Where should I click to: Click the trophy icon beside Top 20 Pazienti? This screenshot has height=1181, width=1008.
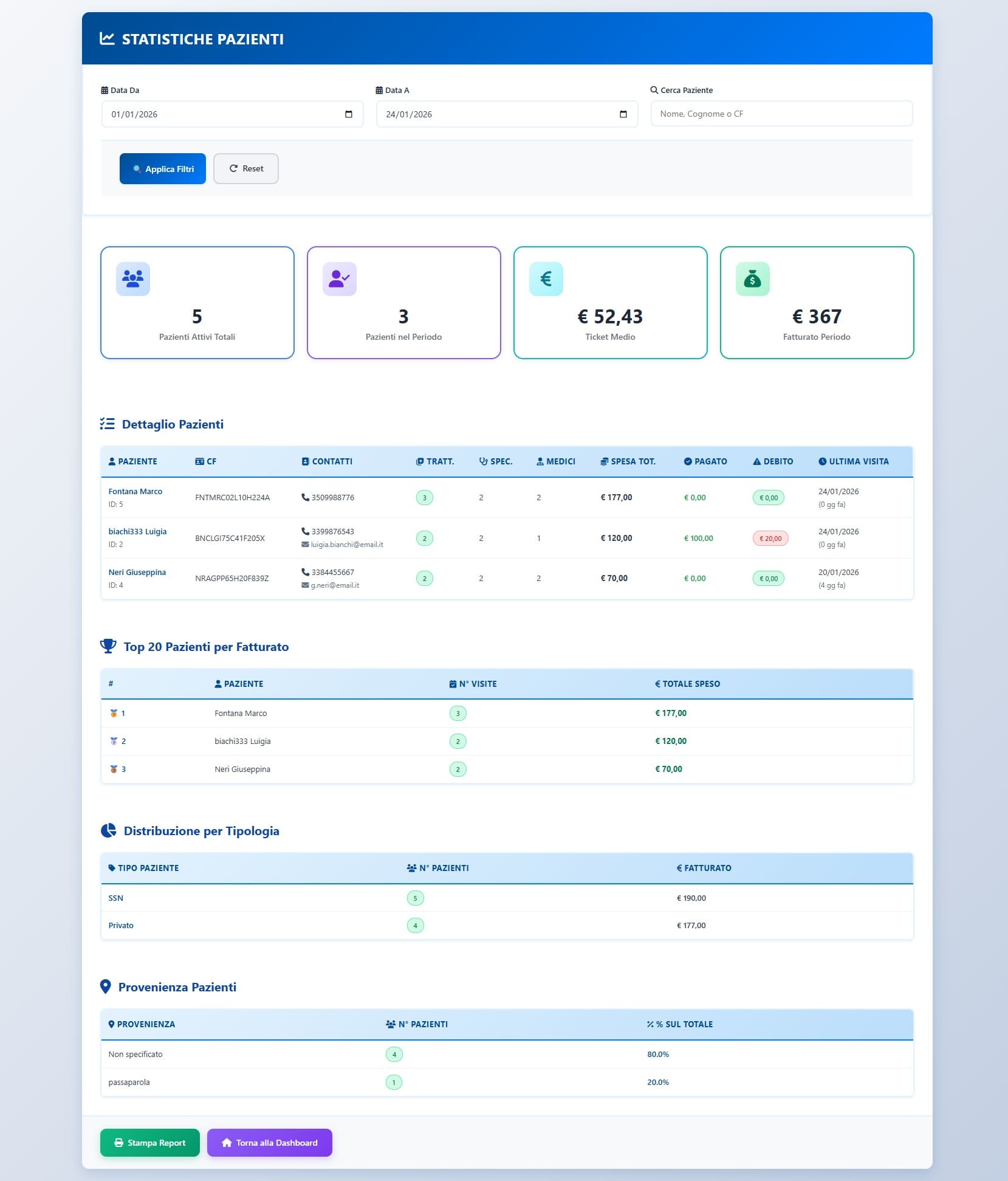coord(108,646)
